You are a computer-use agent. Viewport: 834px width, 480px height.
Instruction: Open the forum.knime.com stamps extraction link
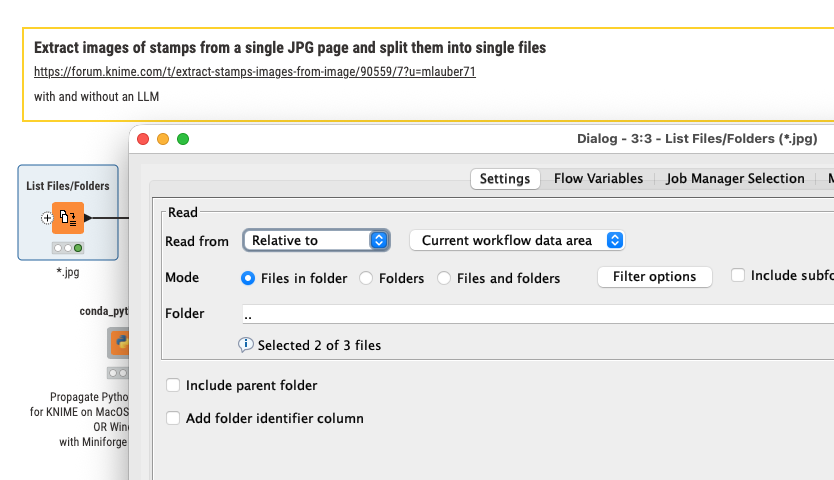[x=254, y=72]
